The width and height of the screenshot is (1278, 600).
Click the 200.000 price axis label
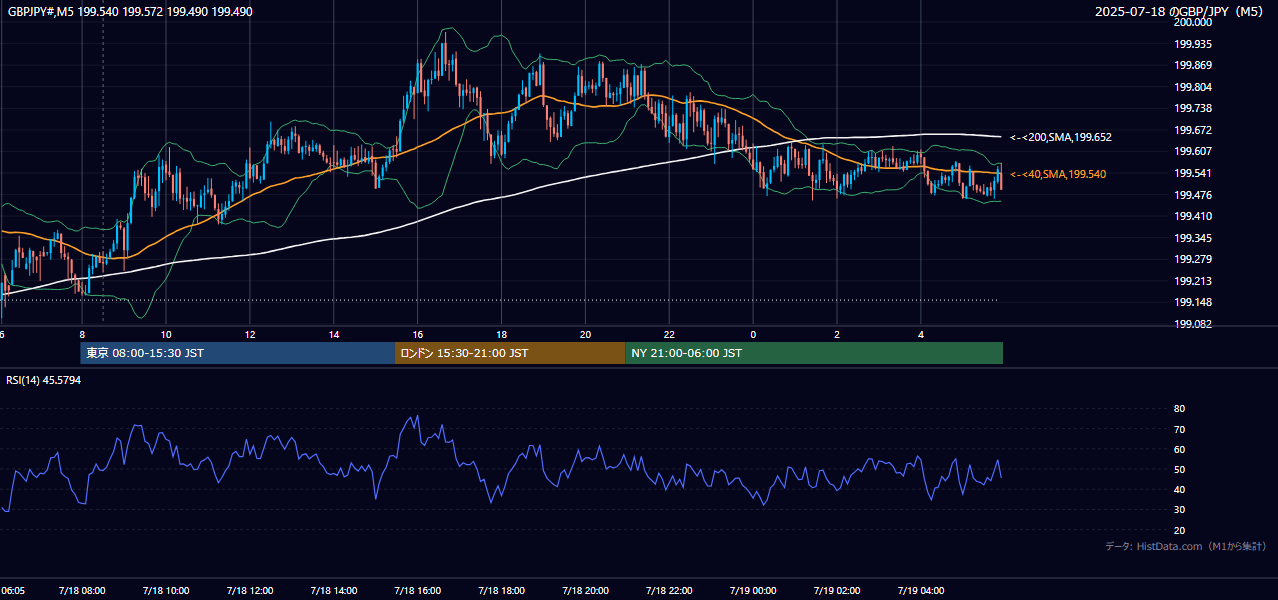click(1193, 22)
